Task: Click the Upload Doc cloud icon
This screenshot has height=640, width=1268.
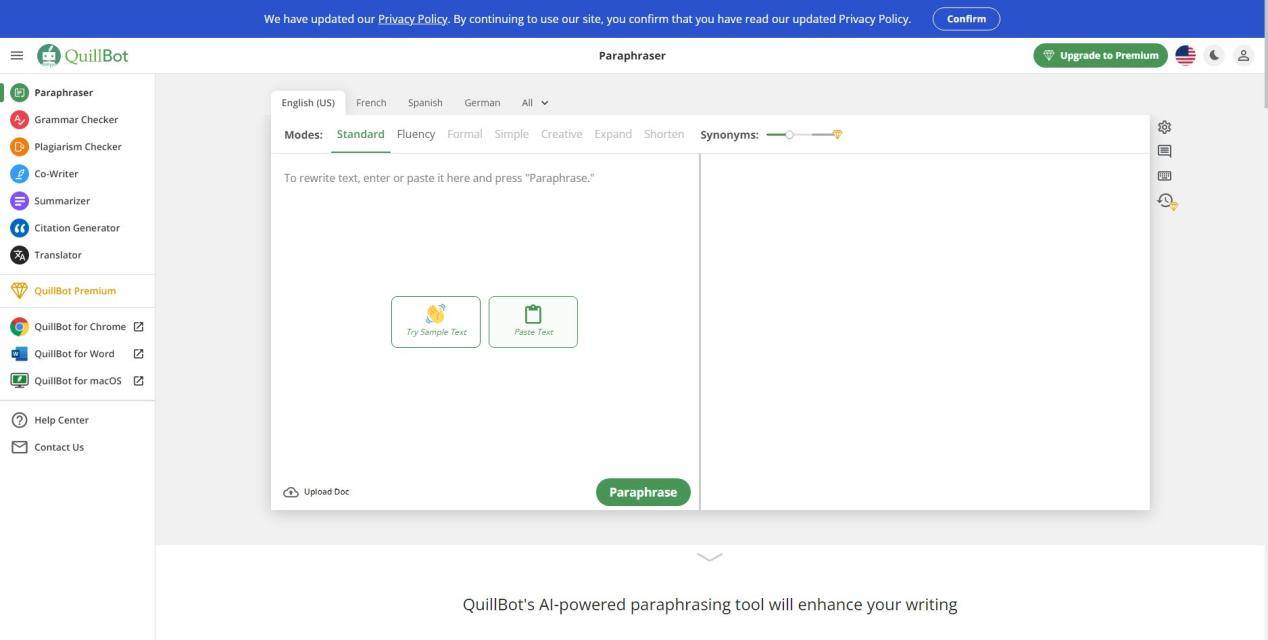Action: 291,492
